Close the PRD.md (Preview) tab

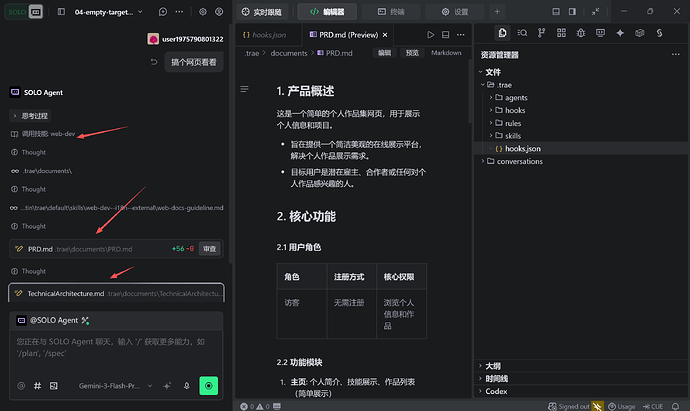(x=385, y=35)
